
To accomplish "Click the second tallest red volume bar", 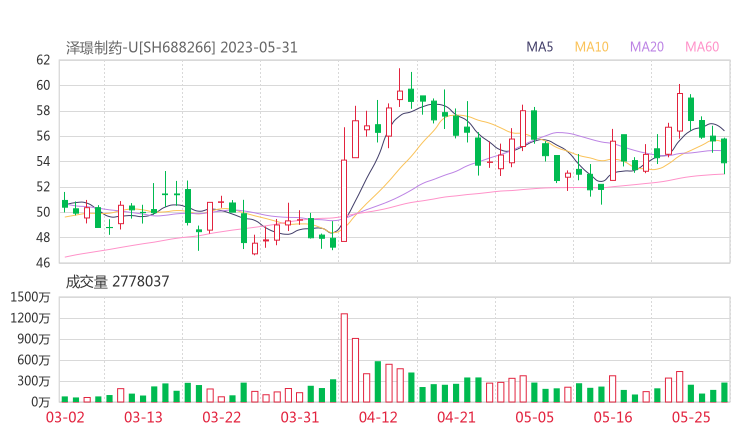I will 355,370.
